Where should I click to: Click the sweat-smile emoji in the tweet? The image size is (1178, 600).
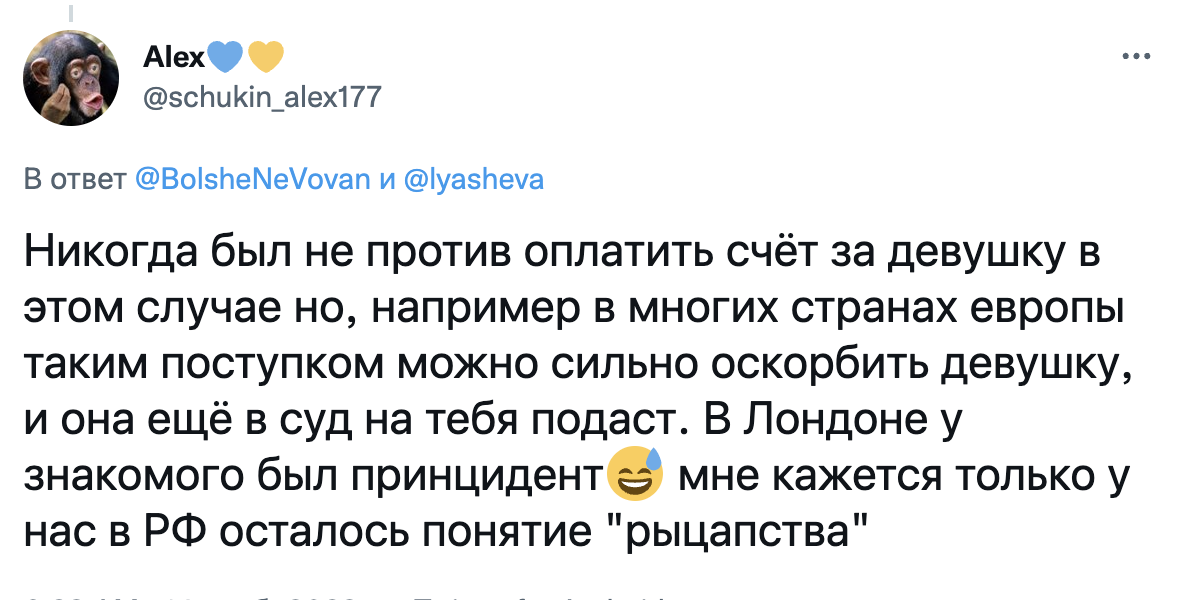(634, 475)
